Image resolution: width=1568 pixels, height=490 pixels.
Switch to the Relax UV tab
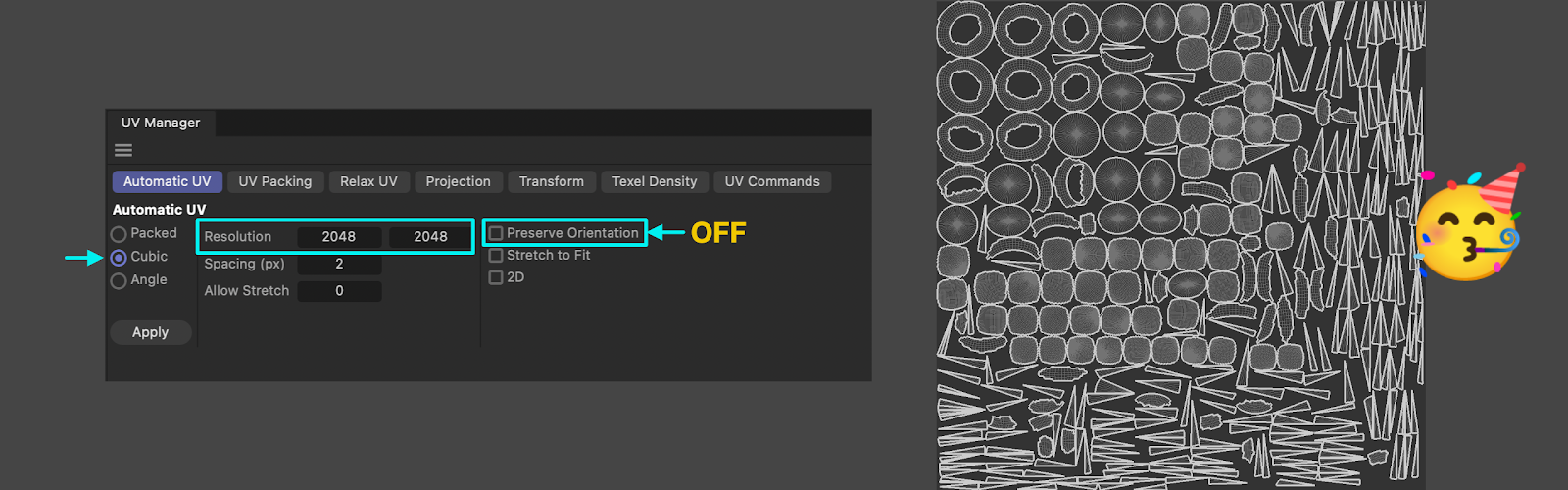(x=368, y=181)
